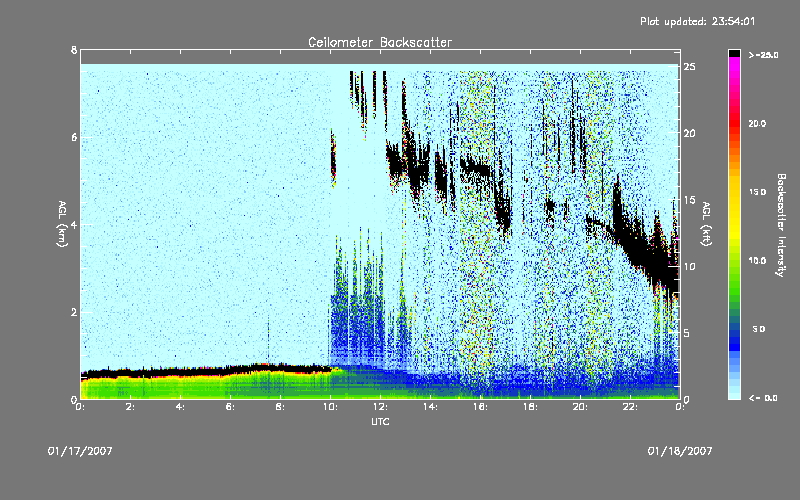Viewport: 800px width, 500px height.
Task: Click the "AGL (km)" axis label
Action: click(62, 224)
